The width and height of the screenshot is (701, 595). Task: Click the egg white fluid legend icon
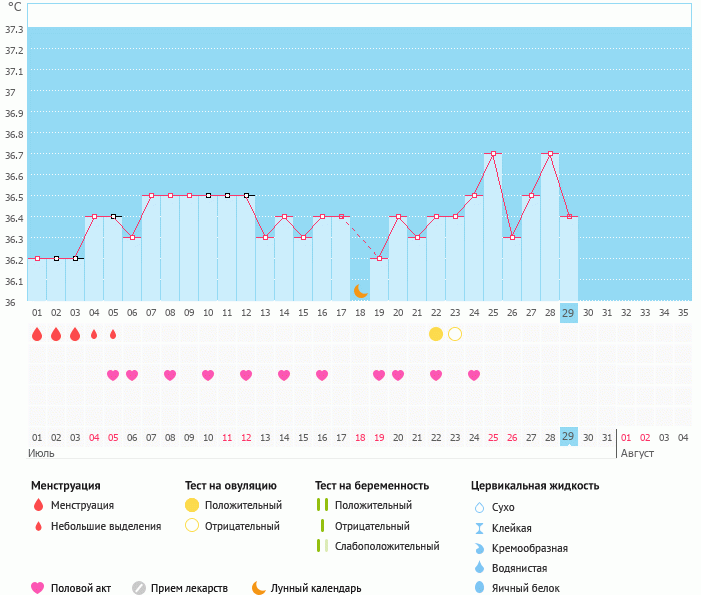tap(480, 588)
